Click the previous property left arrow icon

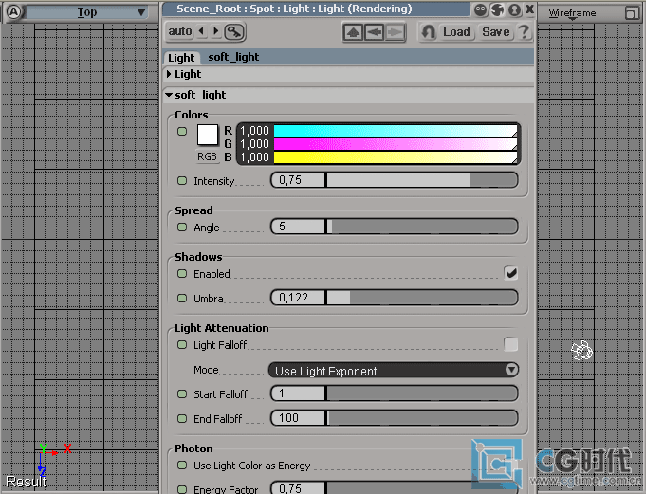tap(201, 31)
